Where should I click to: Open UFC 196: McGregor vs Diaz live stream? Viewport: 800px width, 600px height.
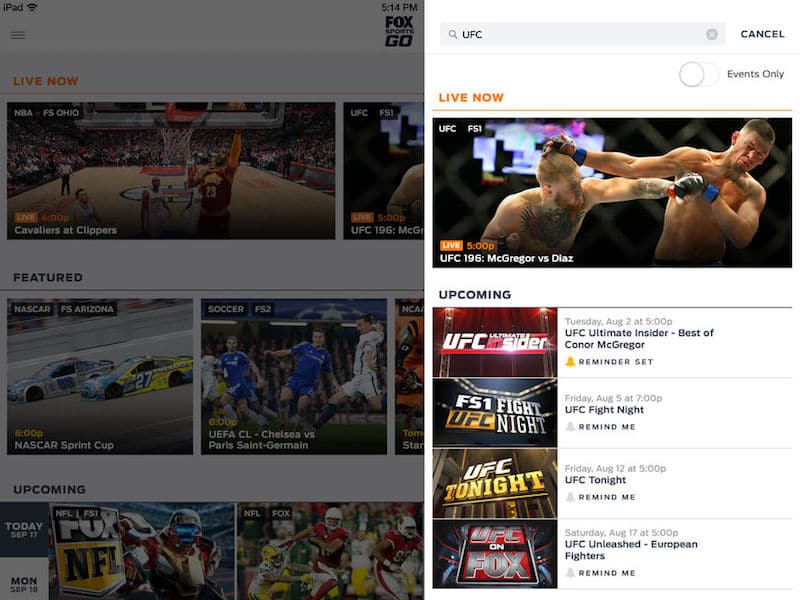pyautogui.click(x=612, y=192)
